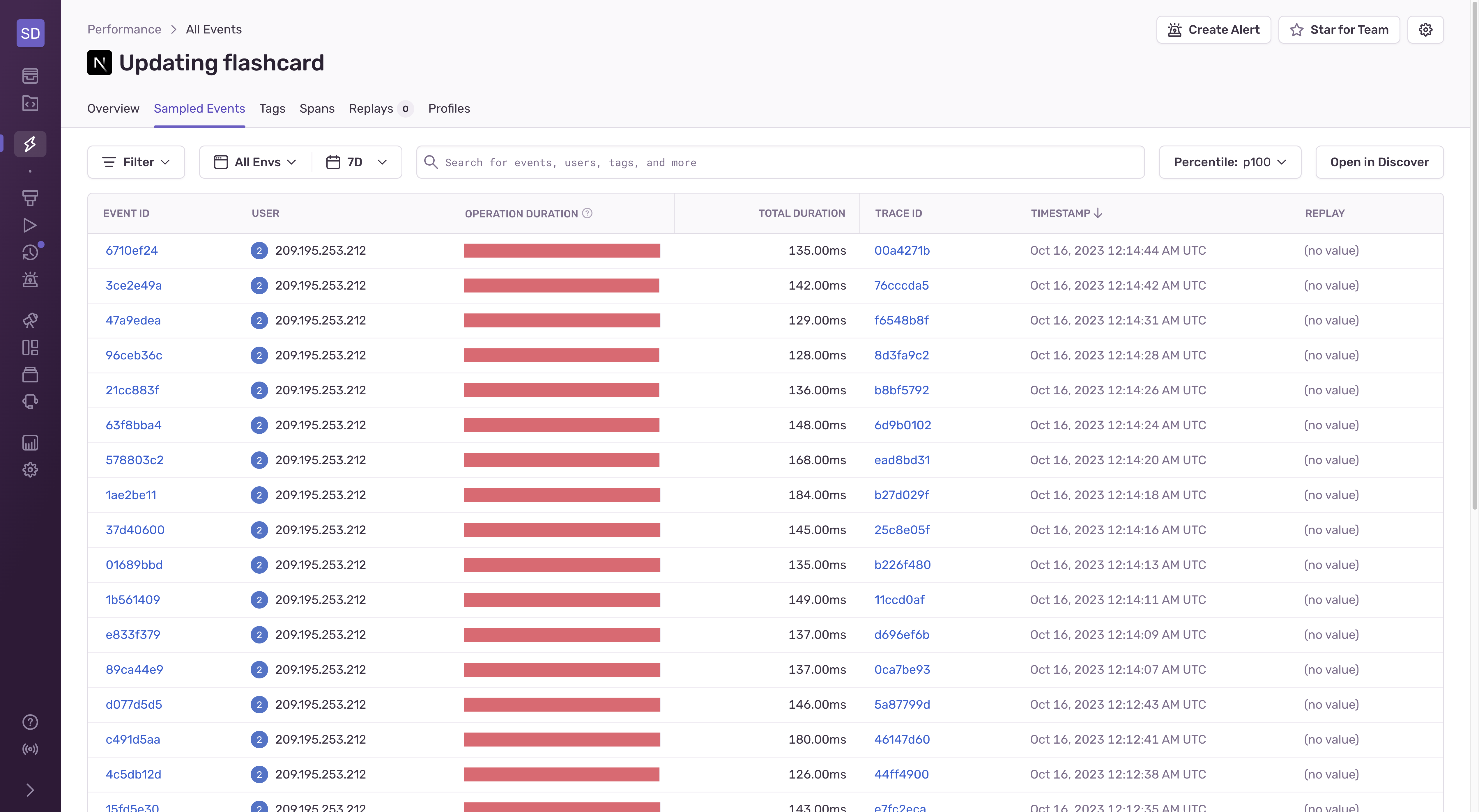Open event 3ce2e49a
The image size is (1479, 812).
pos(133,285)
